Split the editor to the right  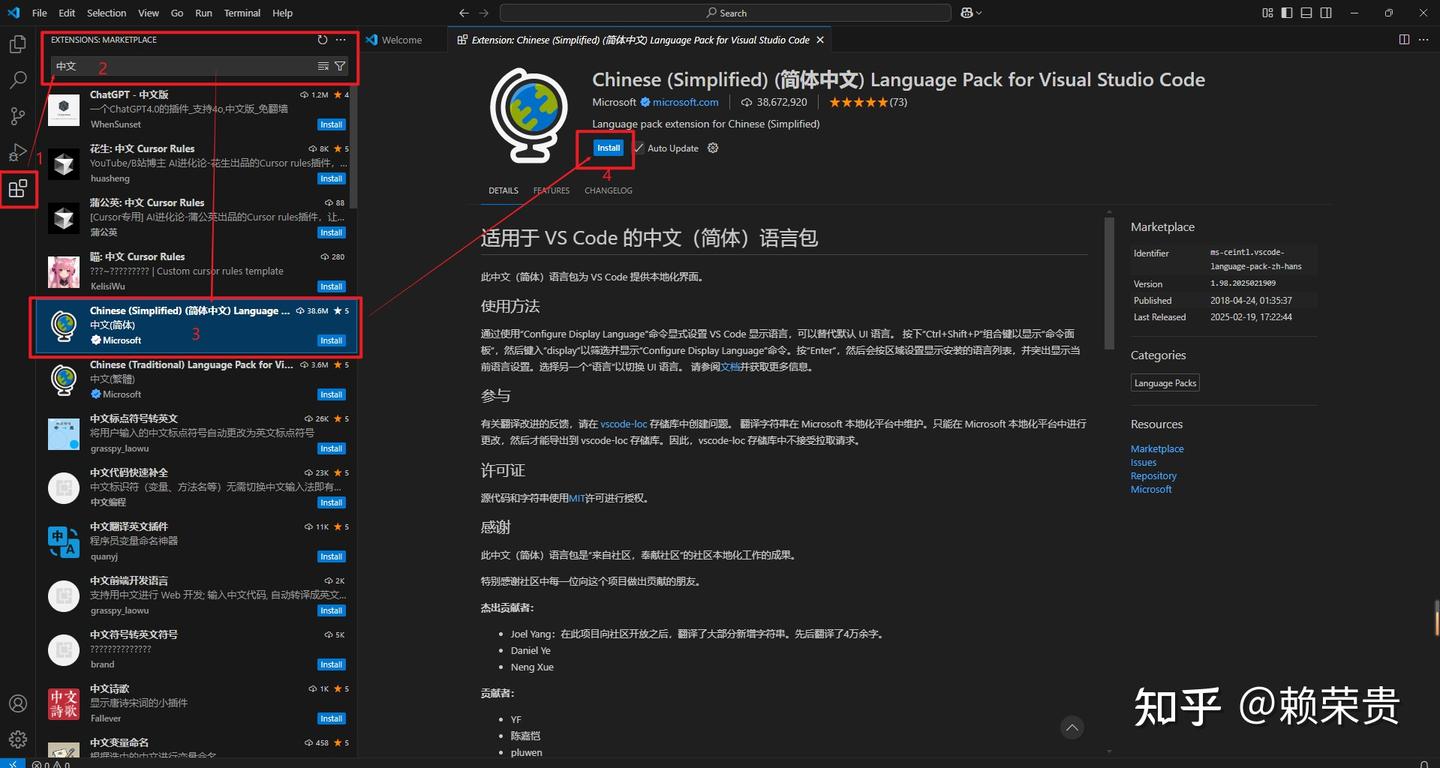[1404, 40]
